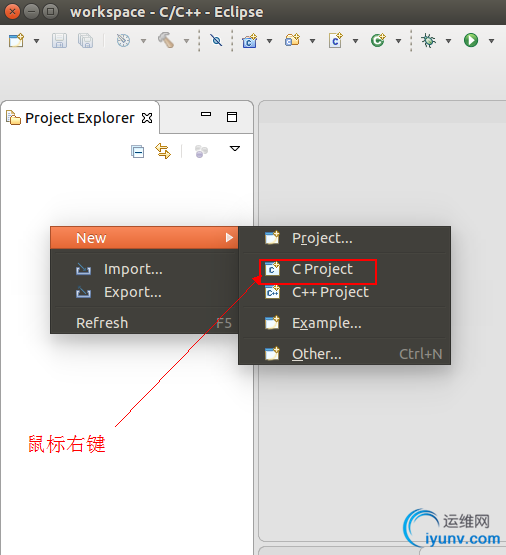This screenshot has height=555, width=506.
Task: Open the dropdown beside the New C Source File icon
Action: [x=355, y=41]
